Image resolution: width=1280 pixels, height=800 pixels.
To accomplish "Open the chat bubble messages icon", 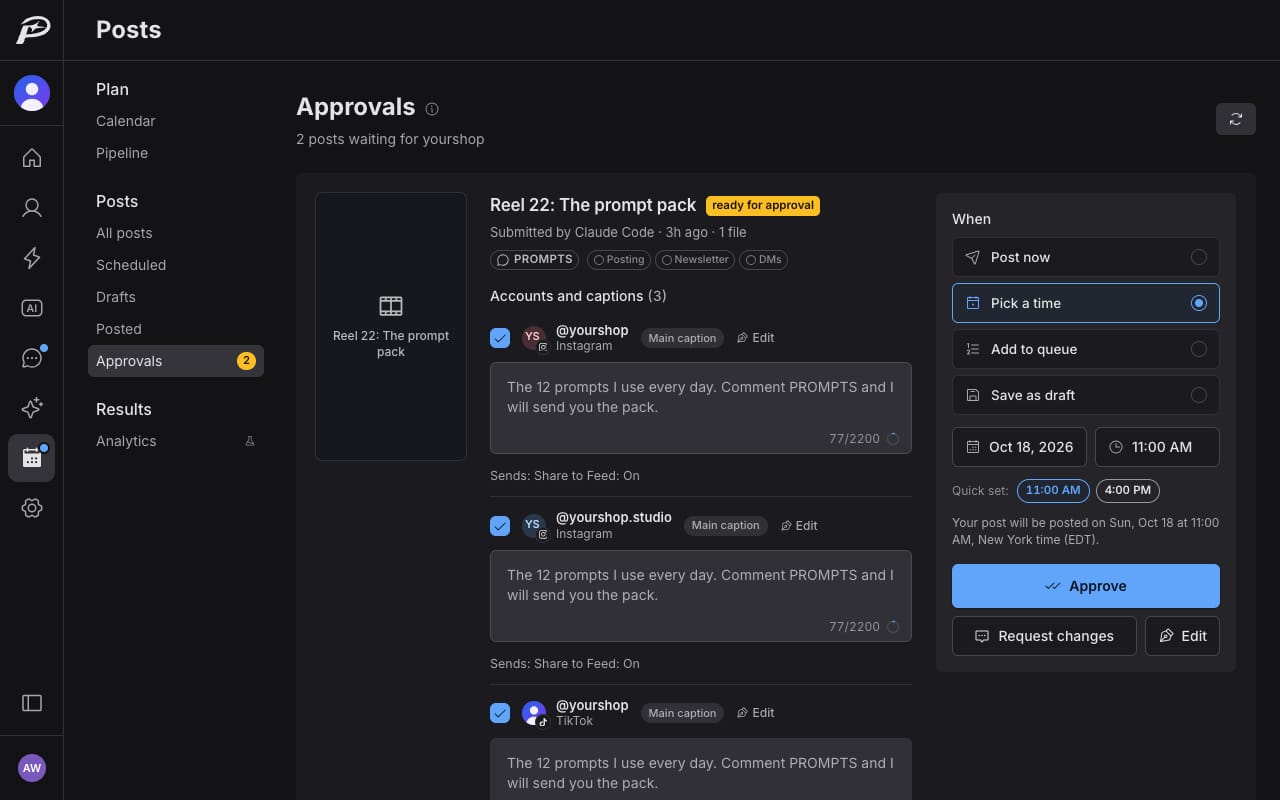I will tap(32, 358).
